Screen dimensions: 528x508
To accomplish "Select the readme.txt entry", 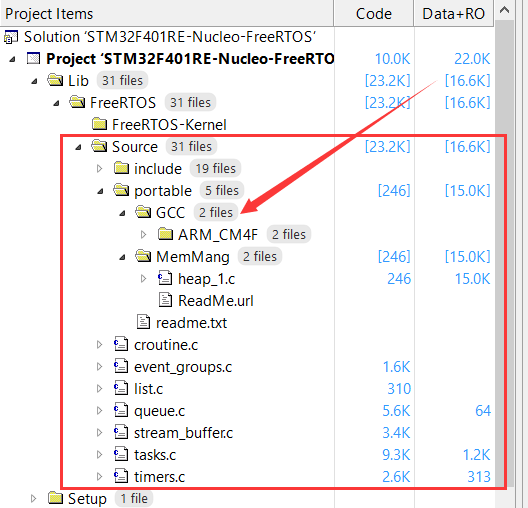I will [x=191, y=323].
